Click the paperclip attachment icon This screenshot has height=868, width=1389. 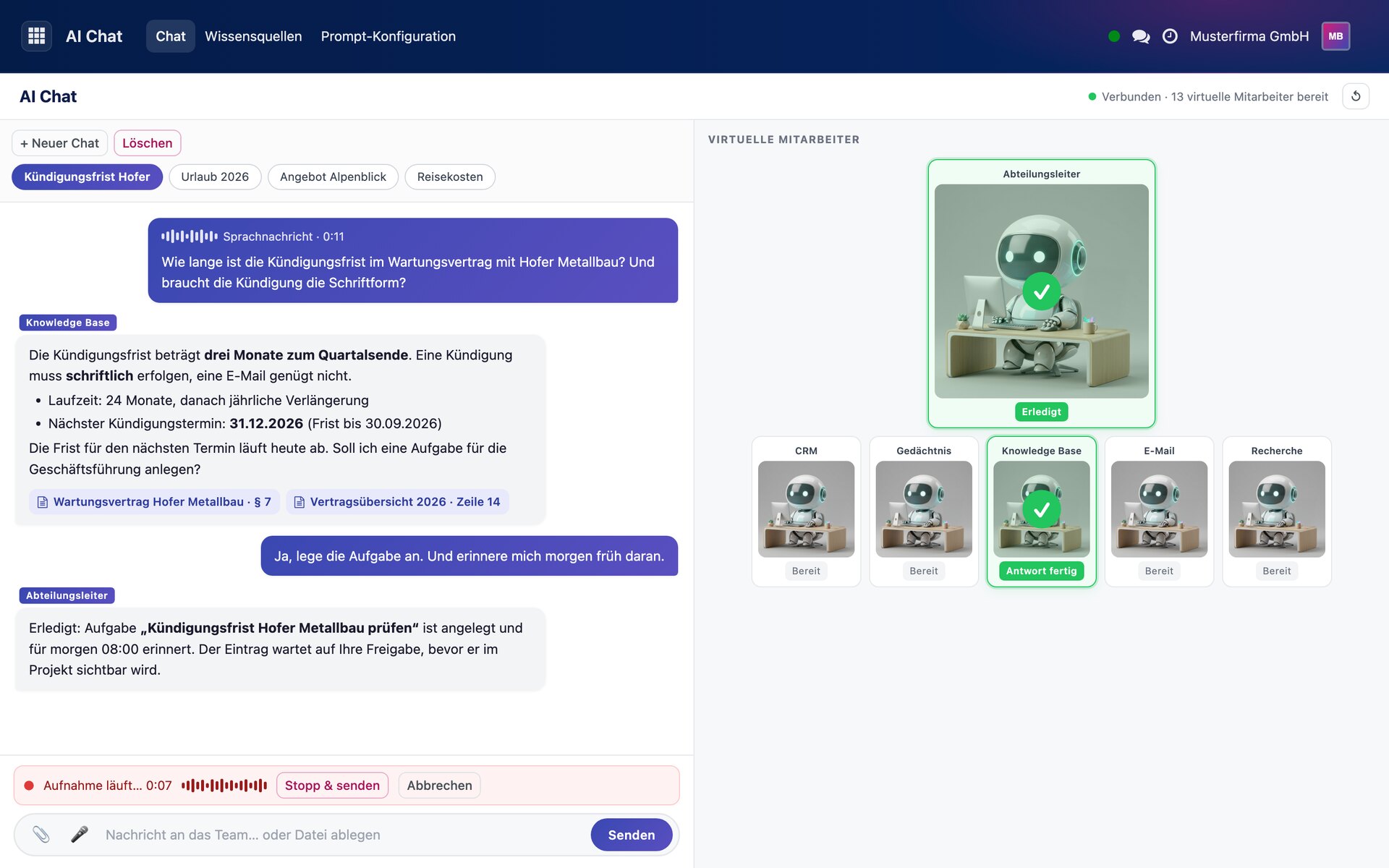click(x=41, y=835)
